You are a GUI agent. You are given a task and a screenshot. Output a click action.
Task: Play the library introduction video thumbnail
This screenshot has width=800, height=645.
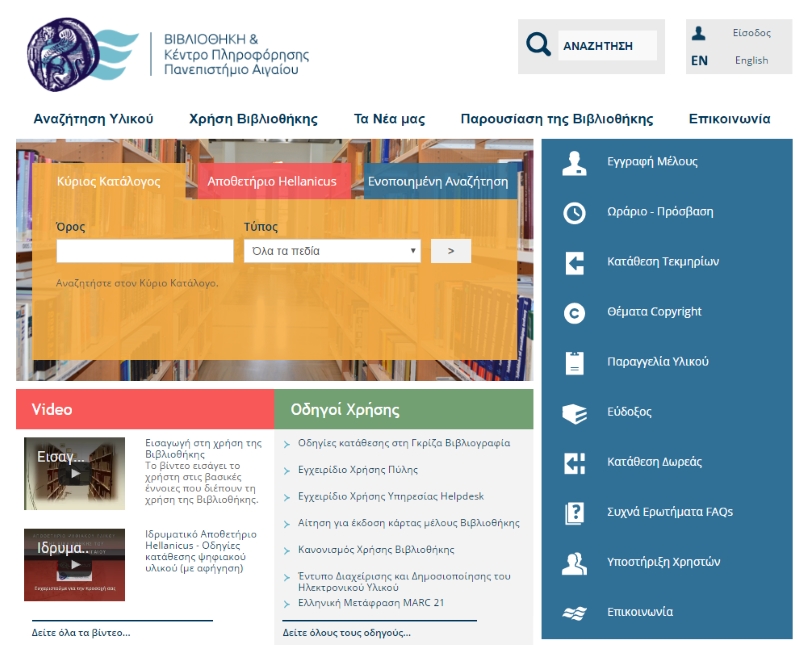pos(75,472)
